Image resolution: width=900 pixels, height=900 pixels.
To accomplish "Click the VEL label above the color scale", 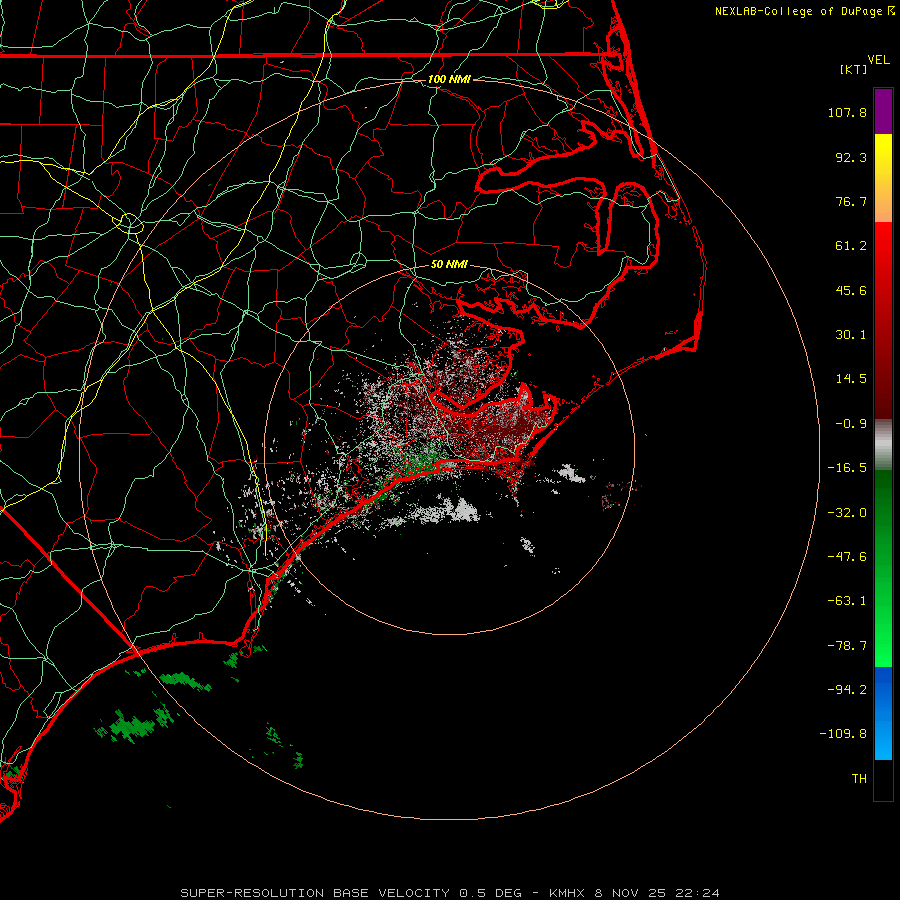I will [879, 60].
